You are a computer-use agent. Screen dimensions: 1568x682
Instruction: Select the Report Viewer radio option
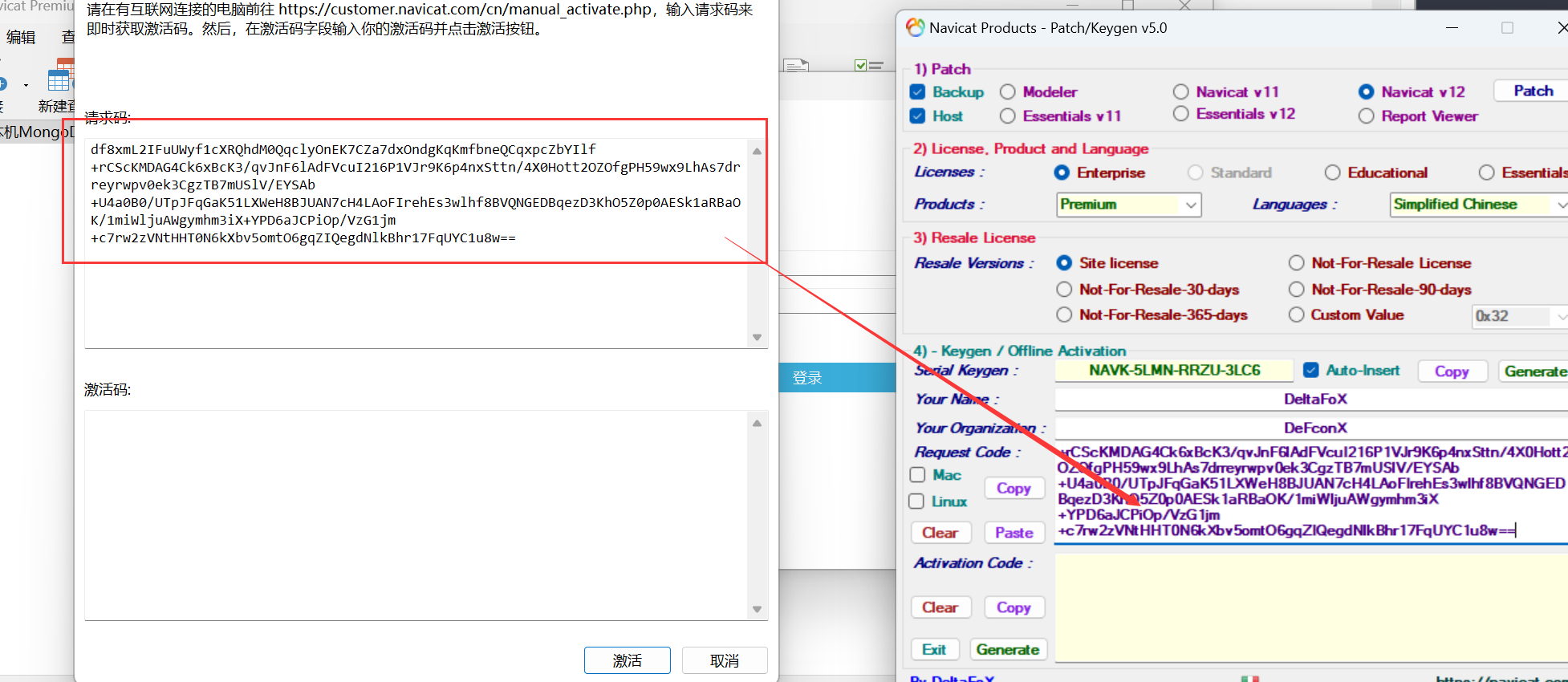1367,116
